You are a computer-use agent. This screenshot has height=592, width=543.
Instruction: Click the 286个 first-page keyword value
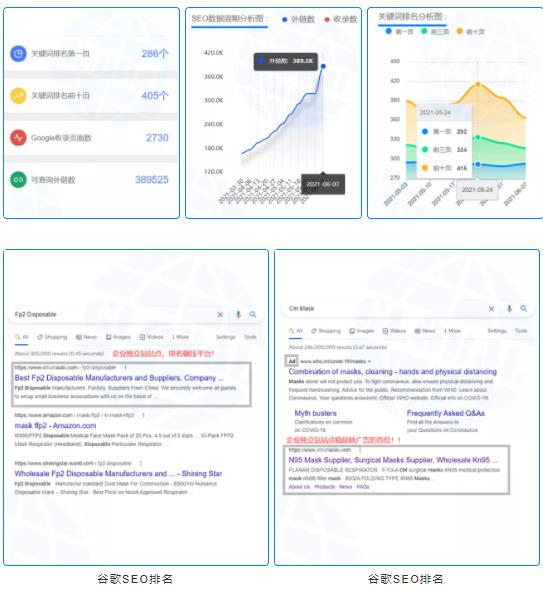pos(155,54)
